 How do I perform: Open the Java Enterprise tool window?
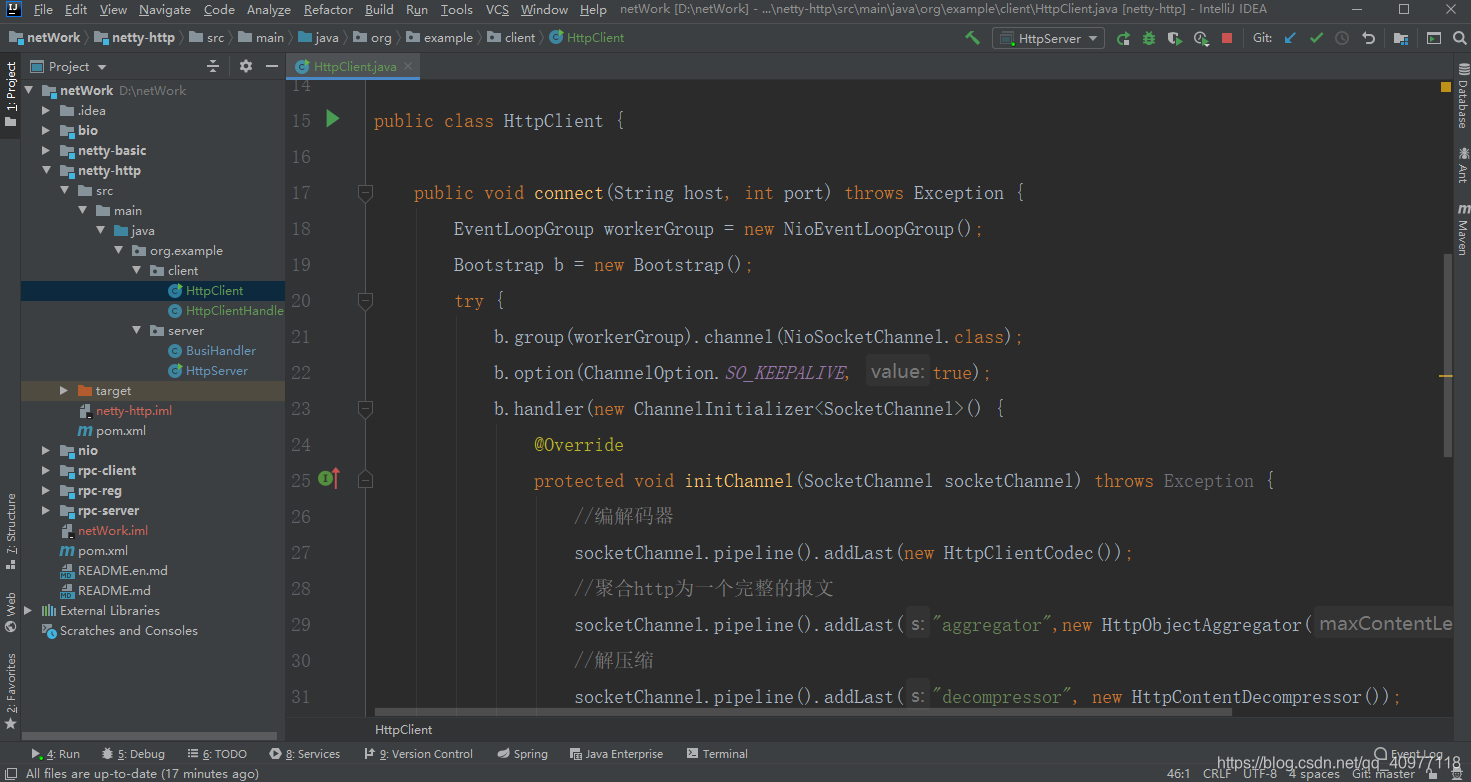point(616,754)
